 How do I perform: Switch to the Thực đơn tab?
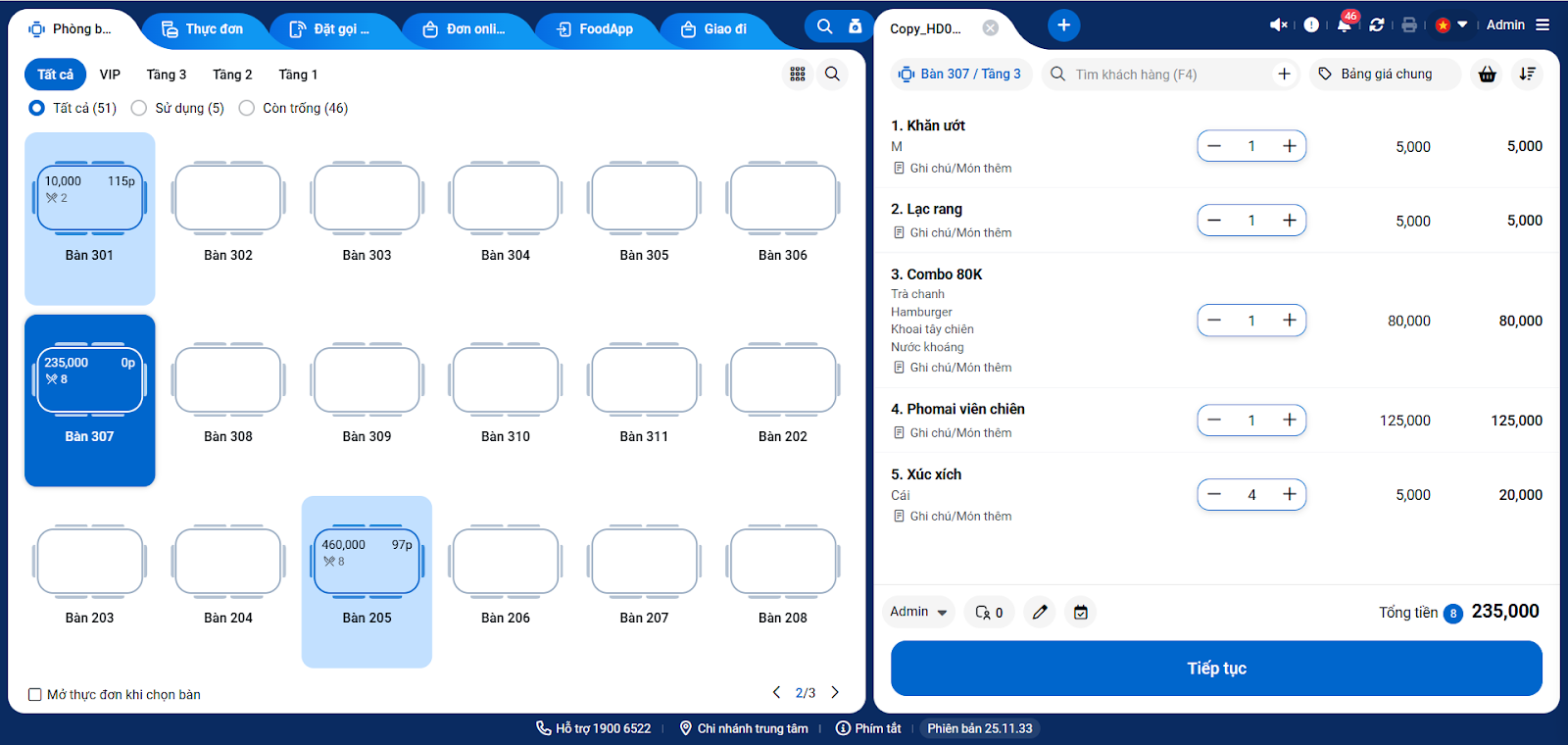[x=203, y=28]
